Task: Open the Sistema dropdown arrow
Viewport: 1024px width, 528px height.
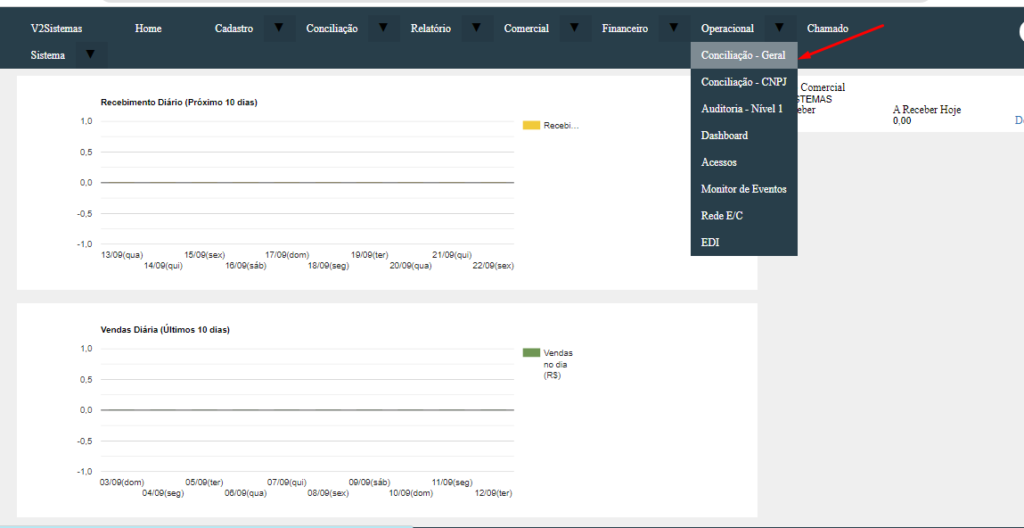Action: (90, 54)
